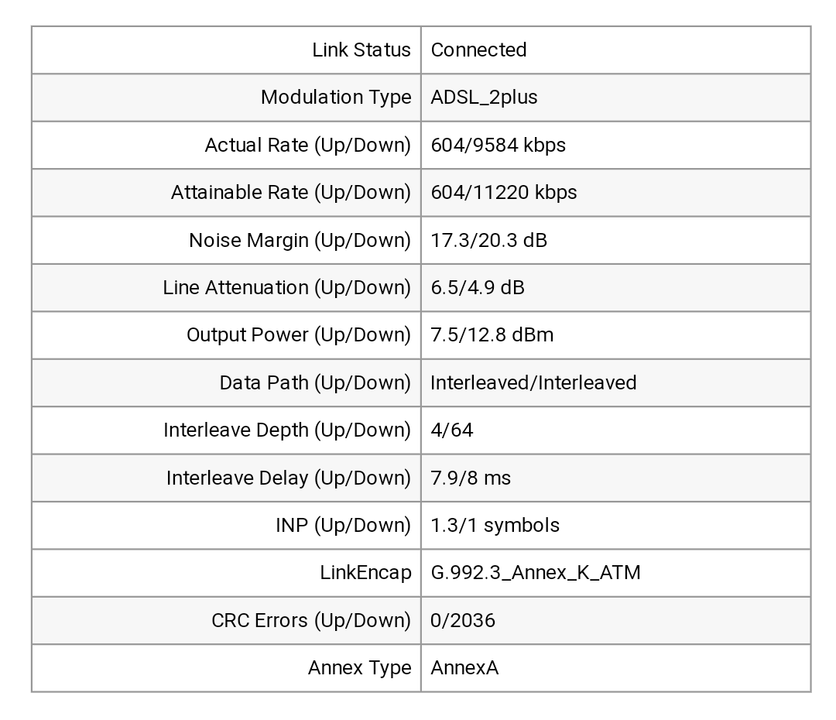836x720 pixels.
Task: Click the Actual Rate (Up/Down) label
Action: click(308, 145)
